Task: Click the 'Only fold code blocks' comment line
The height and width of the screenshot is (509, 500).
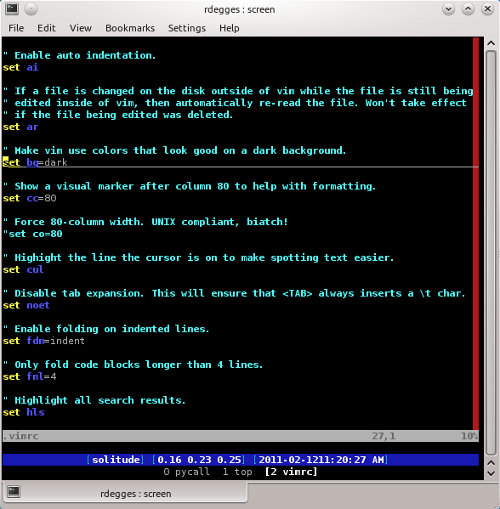Action: coord(133,365)
